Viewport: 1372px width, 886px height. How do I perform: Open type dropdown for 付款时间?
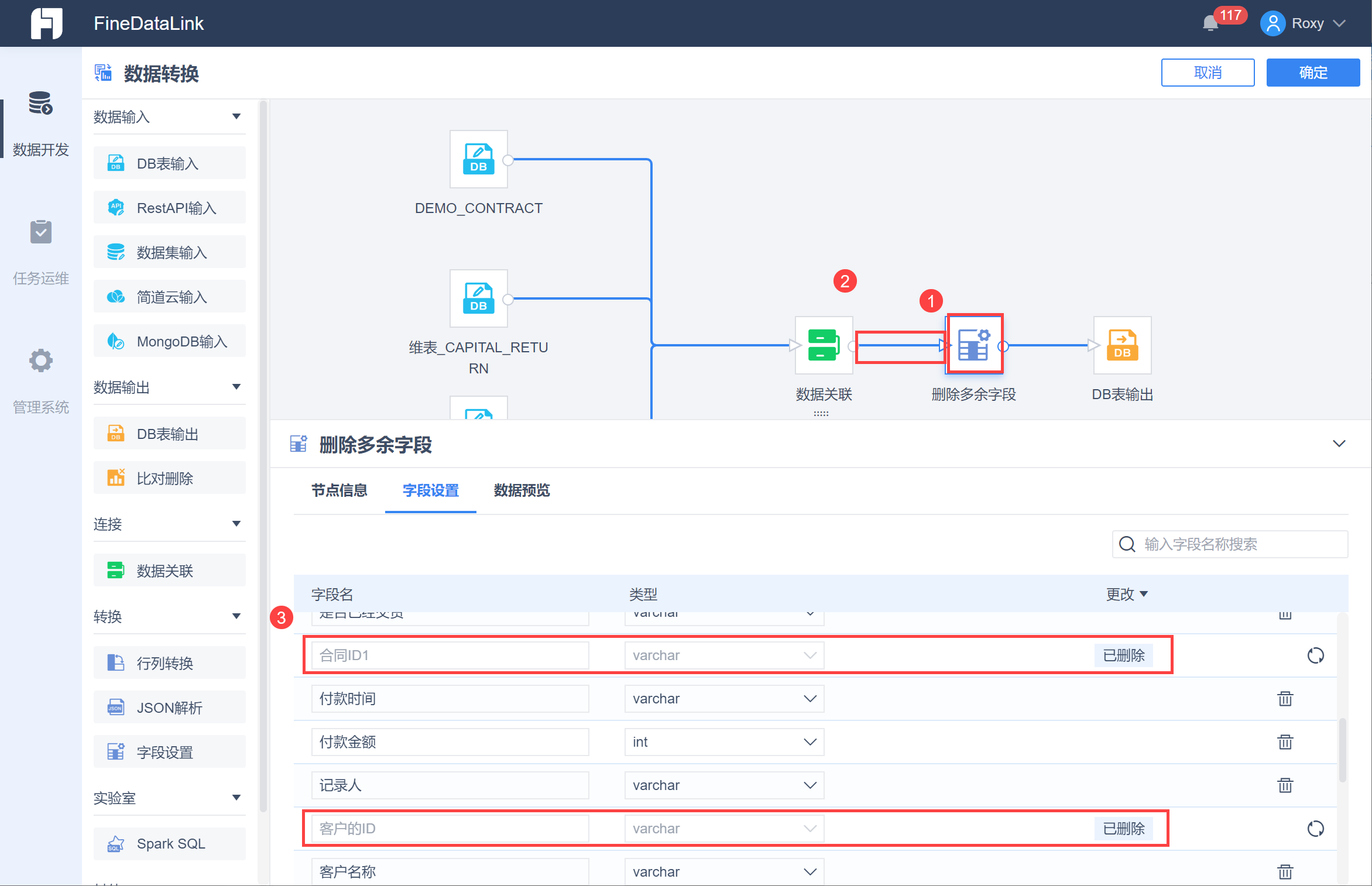[x=724, y=699]
